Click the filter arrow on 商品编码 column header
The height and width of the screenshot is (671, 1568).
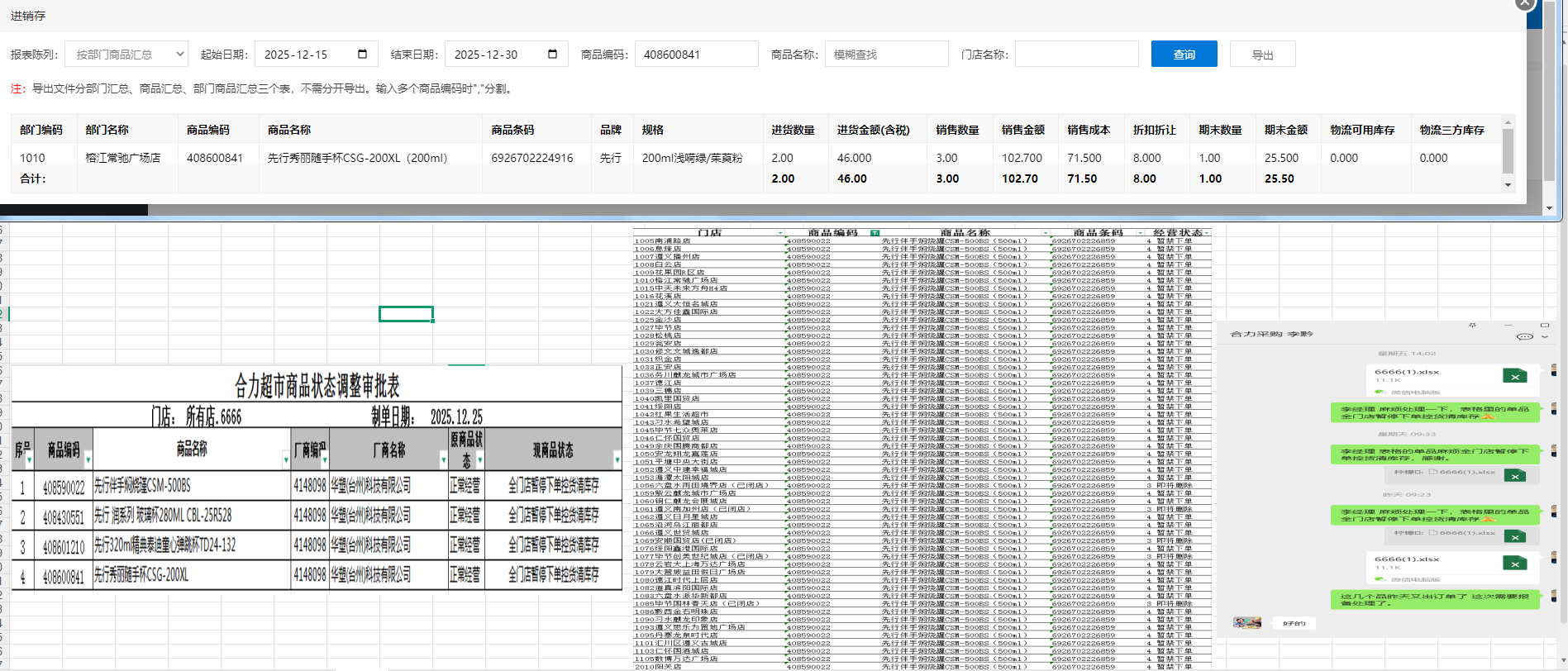[x=88, y=459]
